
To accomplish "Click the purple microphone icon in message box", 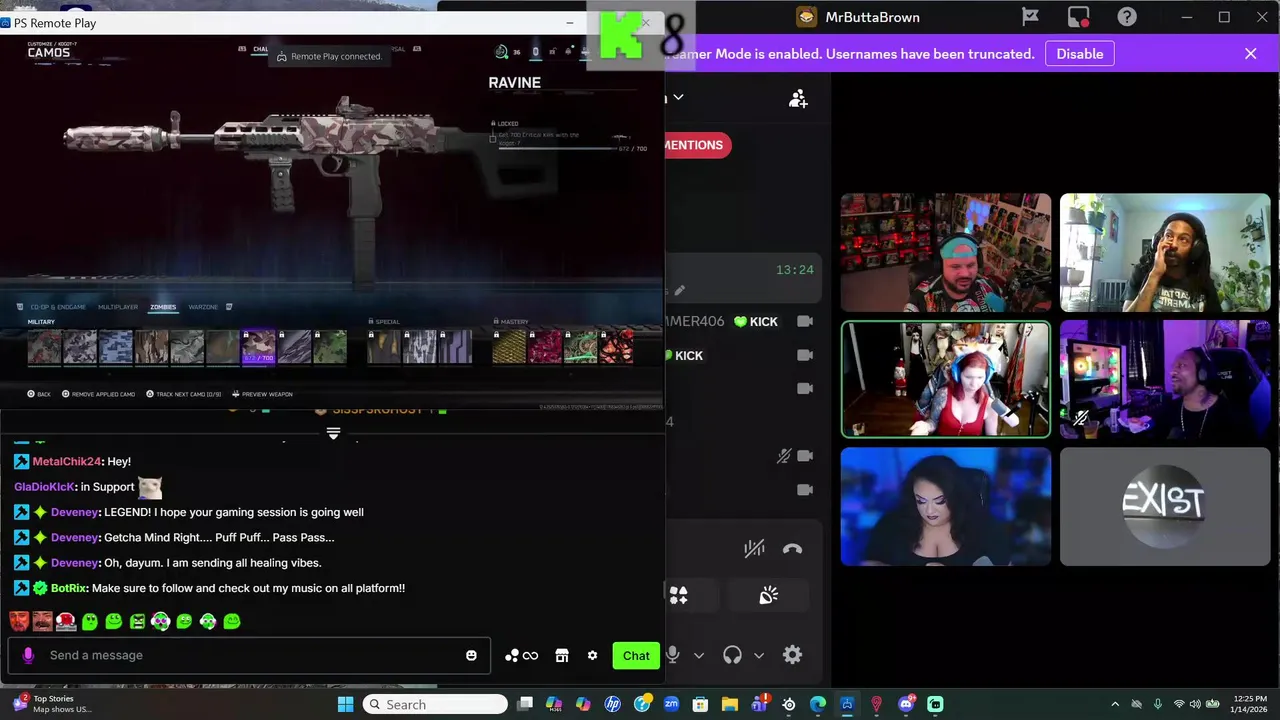I will click(28, 655).
